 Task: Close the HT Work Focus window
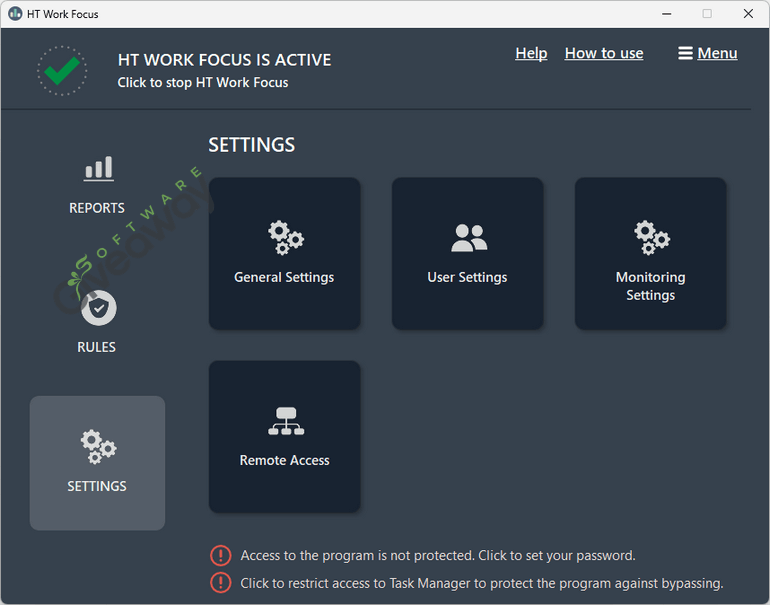(748, 14)
